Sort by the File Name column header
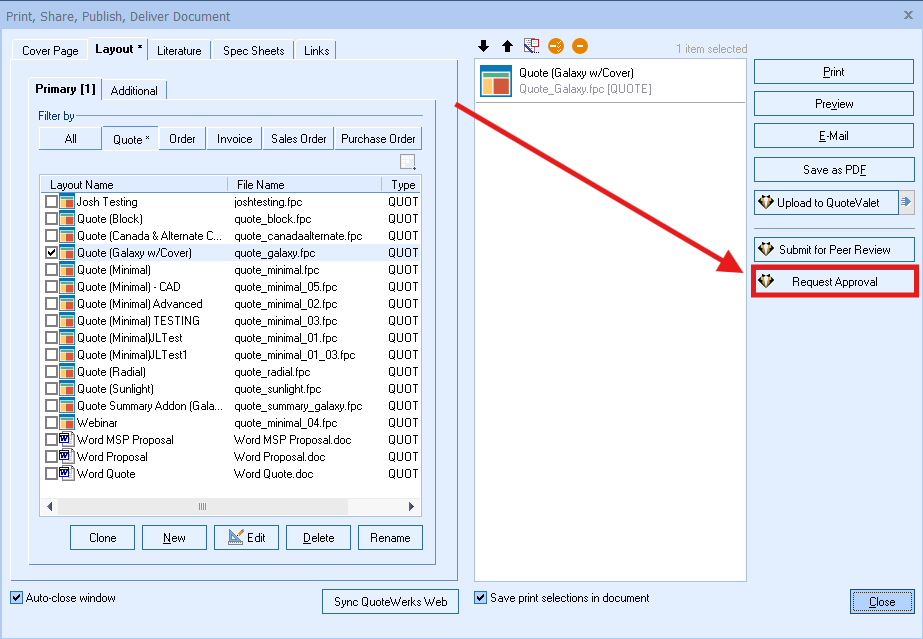Image resolution: width=923 pixels, height=639 pixels. pyautogui.click(x=304, y=185)
